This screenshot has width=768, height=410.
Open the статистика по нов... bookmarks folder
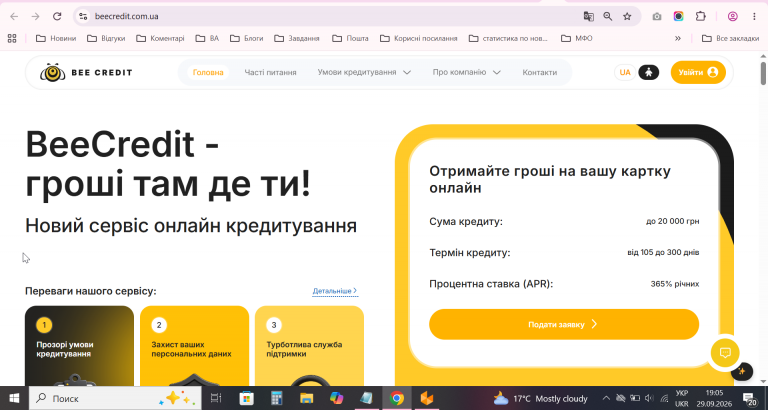(x=508, y=38)
